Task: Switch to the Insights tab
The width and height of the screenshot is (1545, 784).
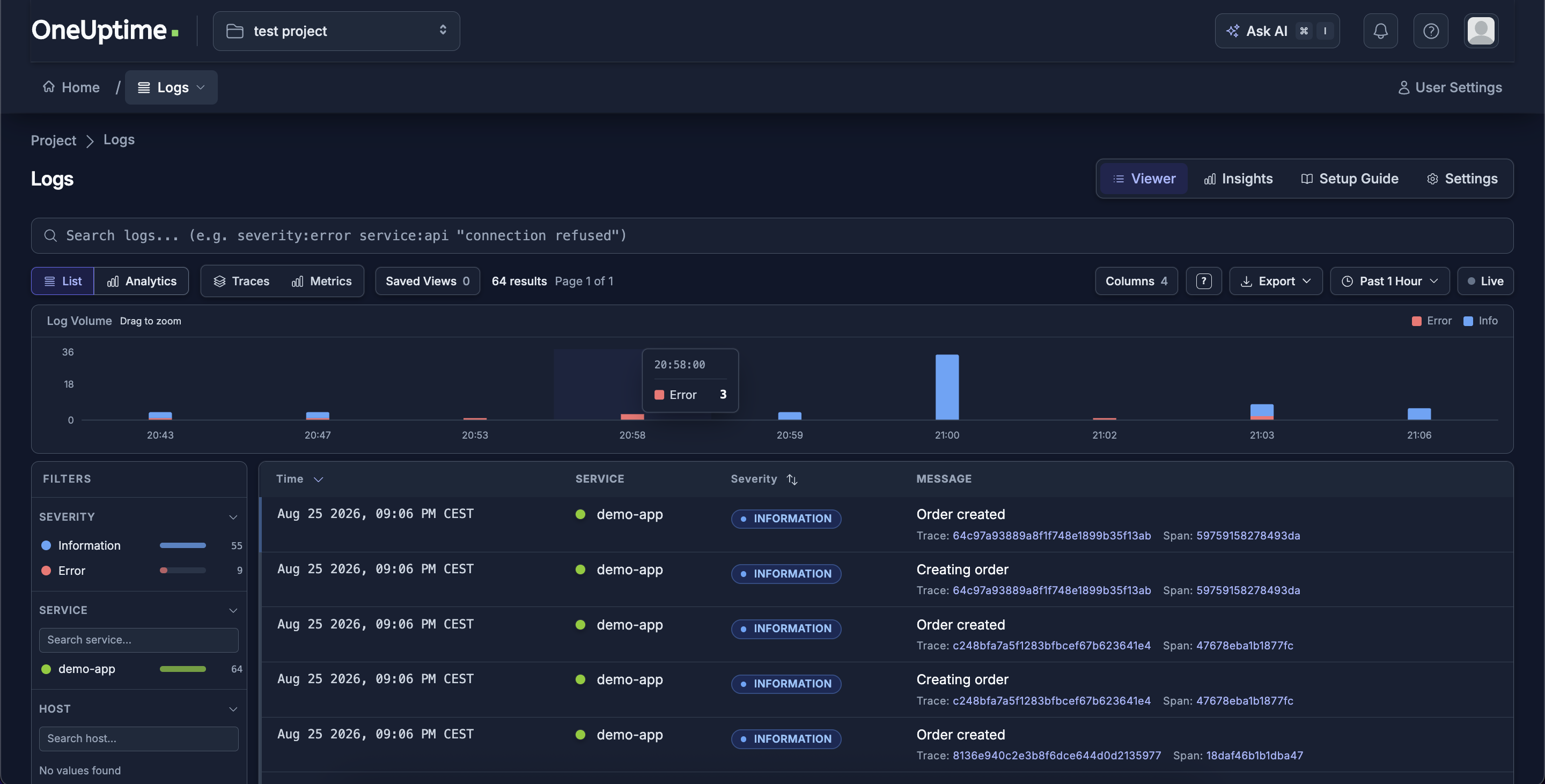Action: tap(1238, 179)
